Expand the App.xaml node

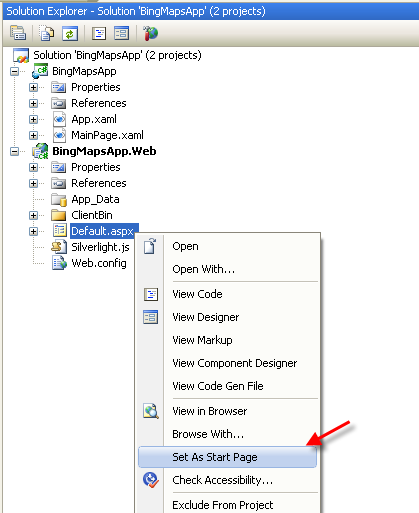point(33,119)
